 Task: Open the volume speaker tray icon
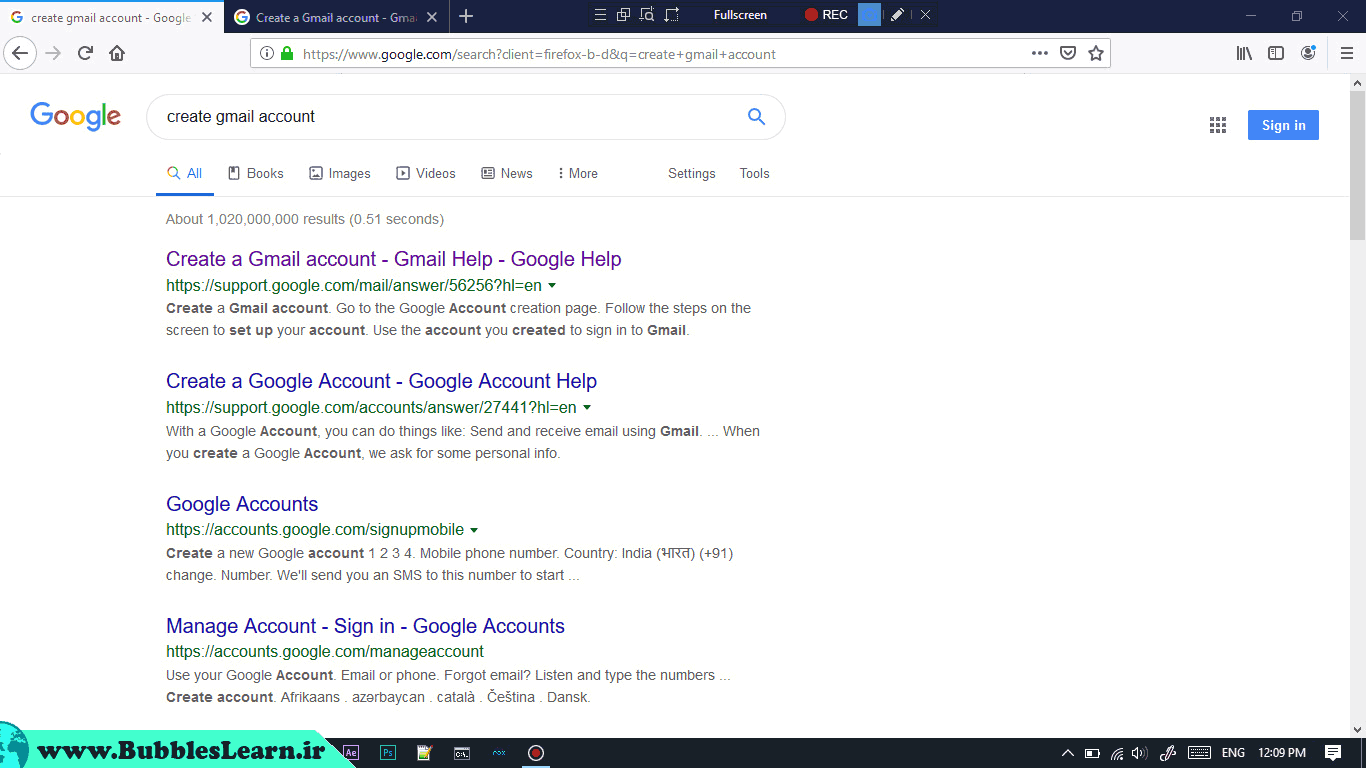pyautogui.click(x=1140, y=753)
